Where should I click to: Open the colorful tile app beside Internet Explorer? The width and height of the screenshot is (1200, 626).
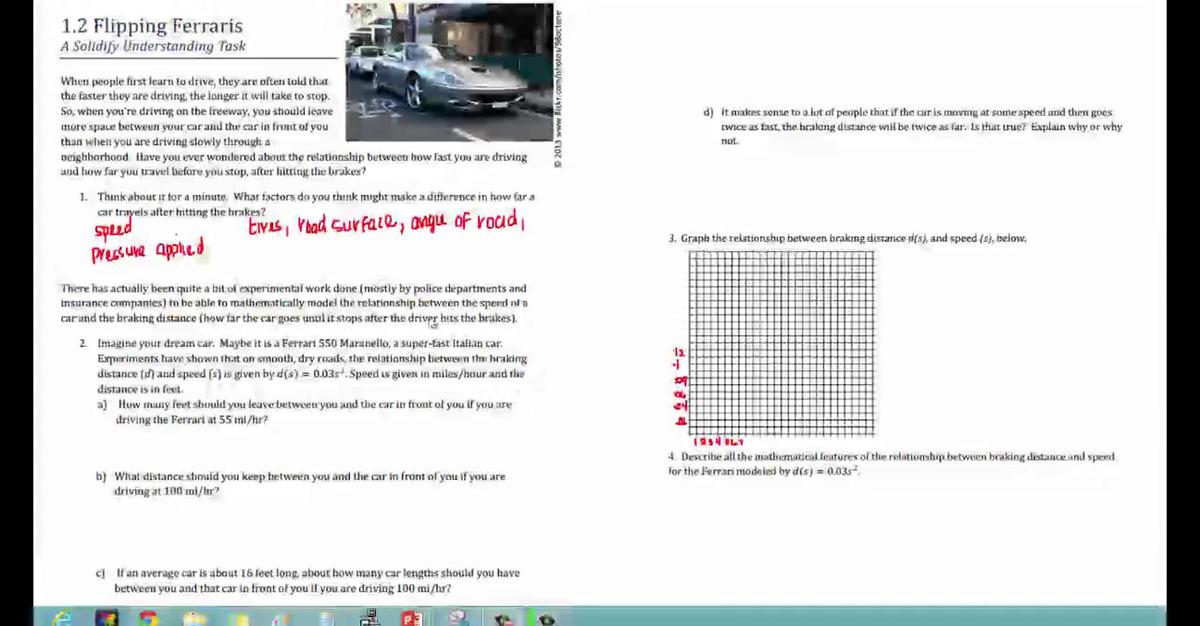106,618
